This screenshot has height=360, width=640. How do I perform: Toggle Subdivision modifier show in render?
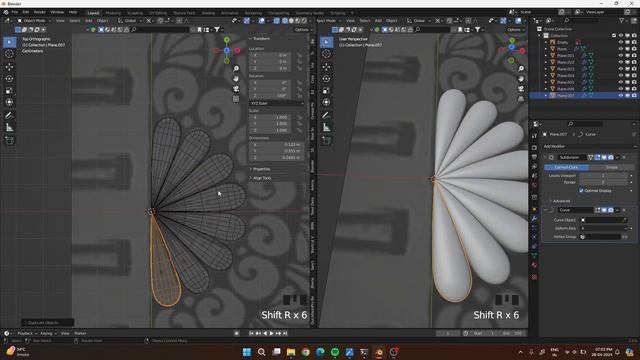coord(611,157)
